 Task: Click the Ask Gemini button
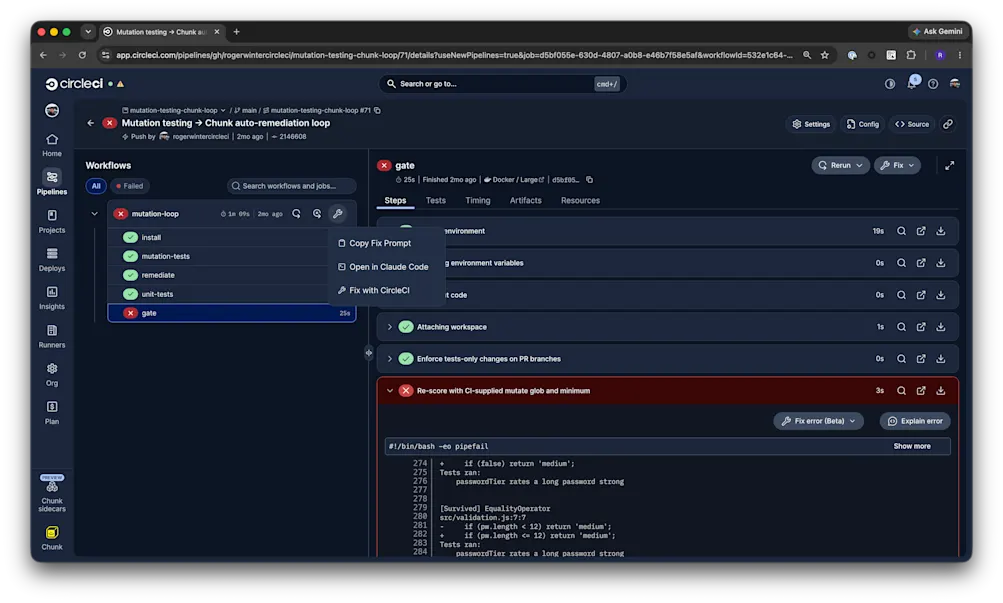(x=936, y=31)
